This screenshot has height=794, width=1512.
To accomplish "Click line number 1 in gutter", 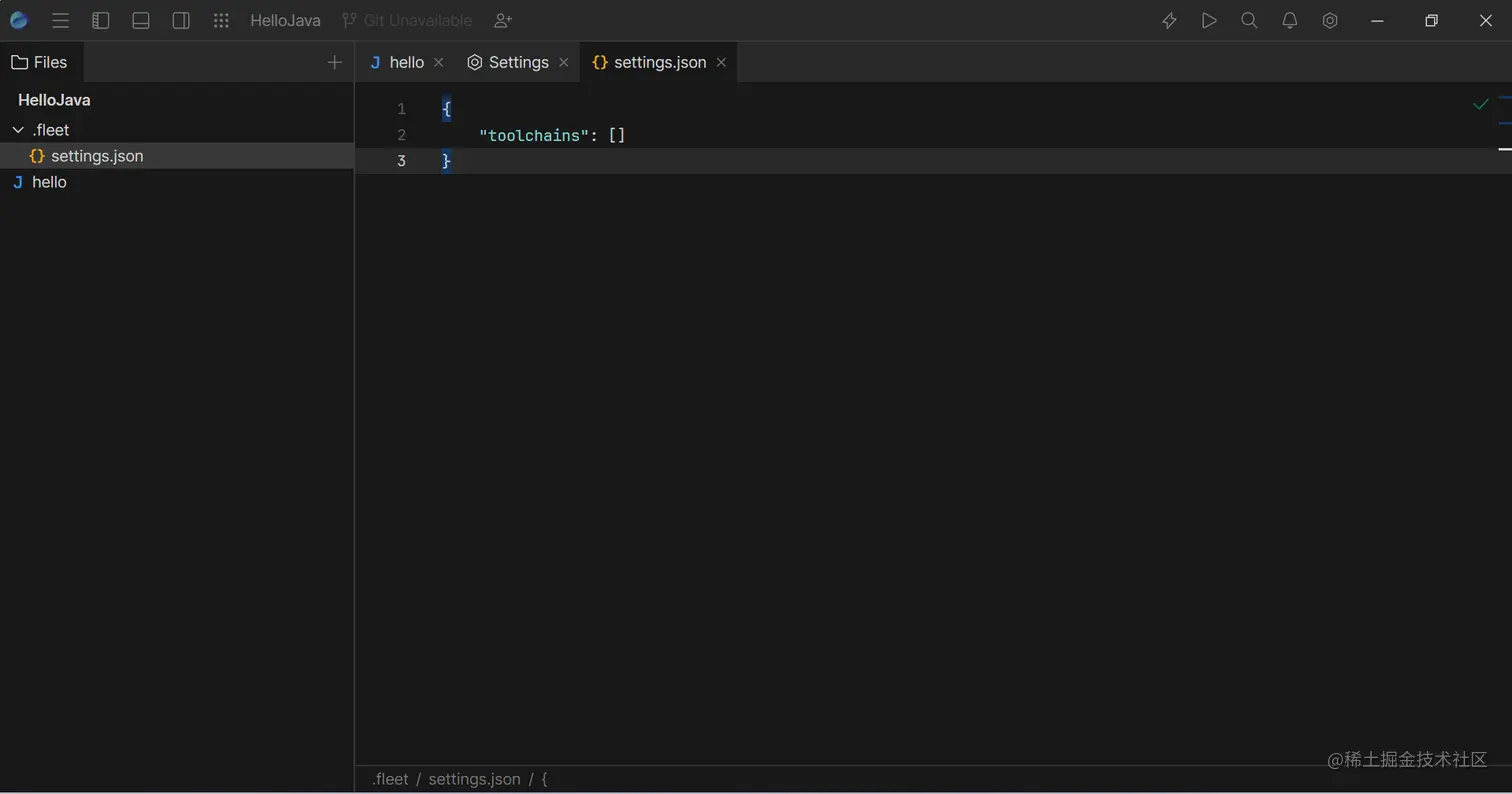I will click(x=401, y=109).
